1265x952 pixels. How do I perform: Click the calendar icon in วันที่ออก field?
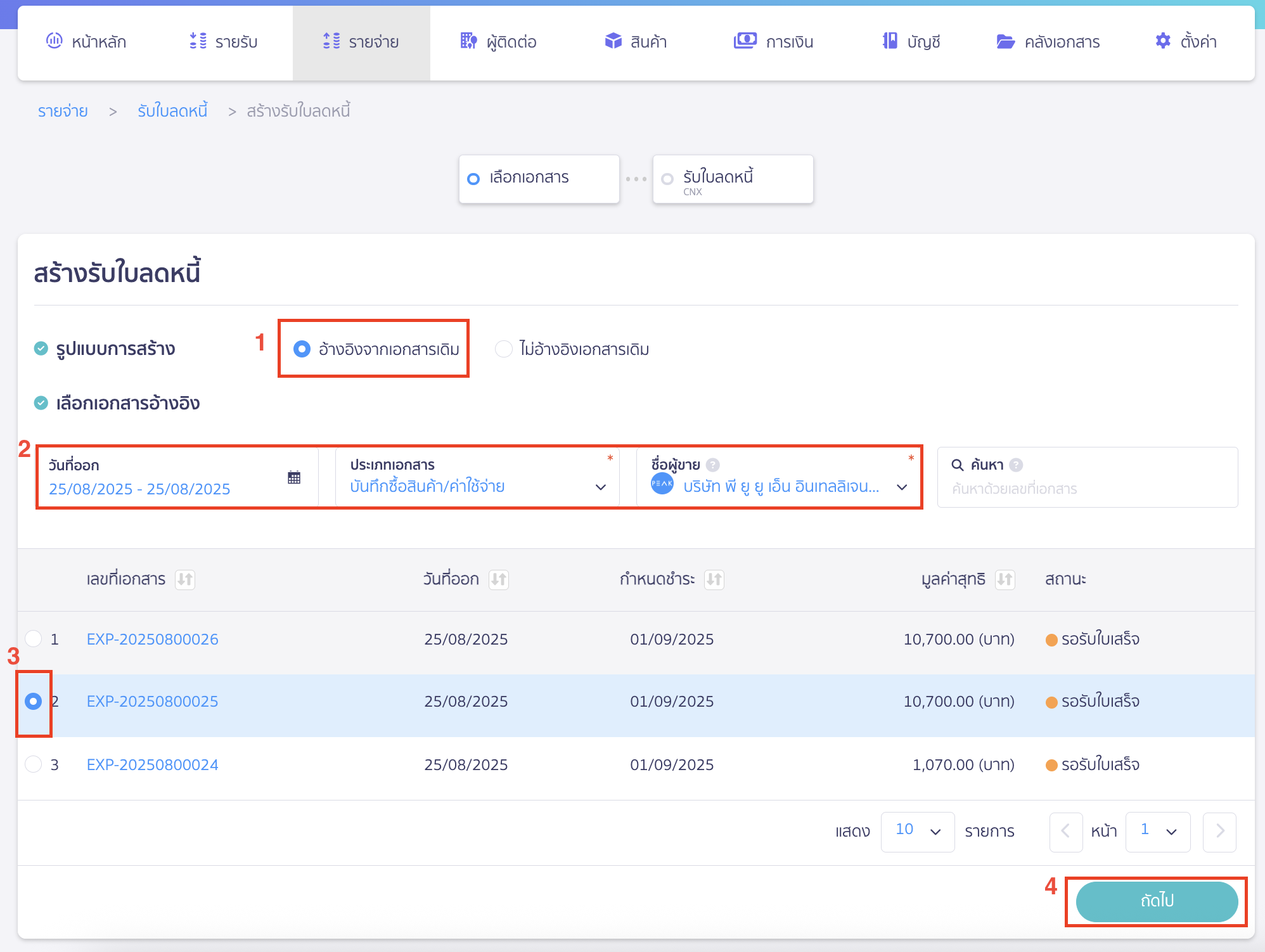[x=294, y=477]
